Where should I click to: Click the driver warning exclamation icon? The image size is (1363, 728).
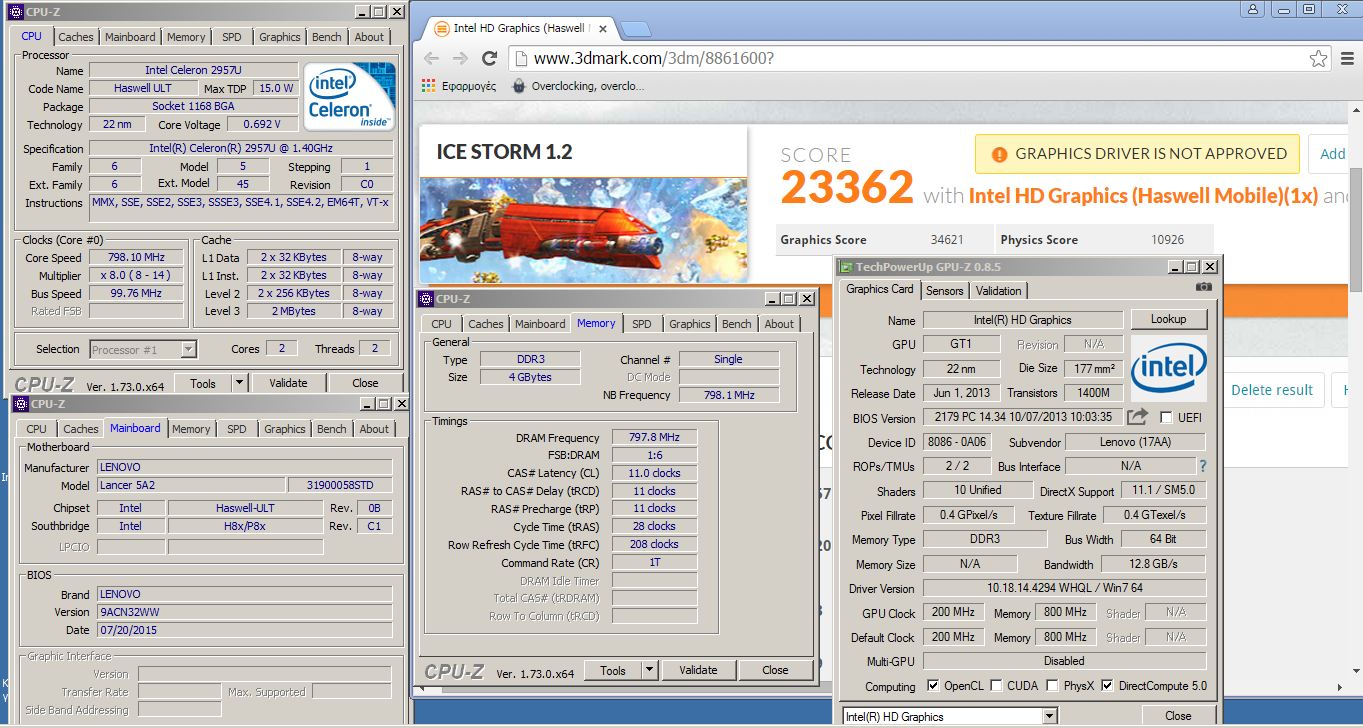point(998,154)
